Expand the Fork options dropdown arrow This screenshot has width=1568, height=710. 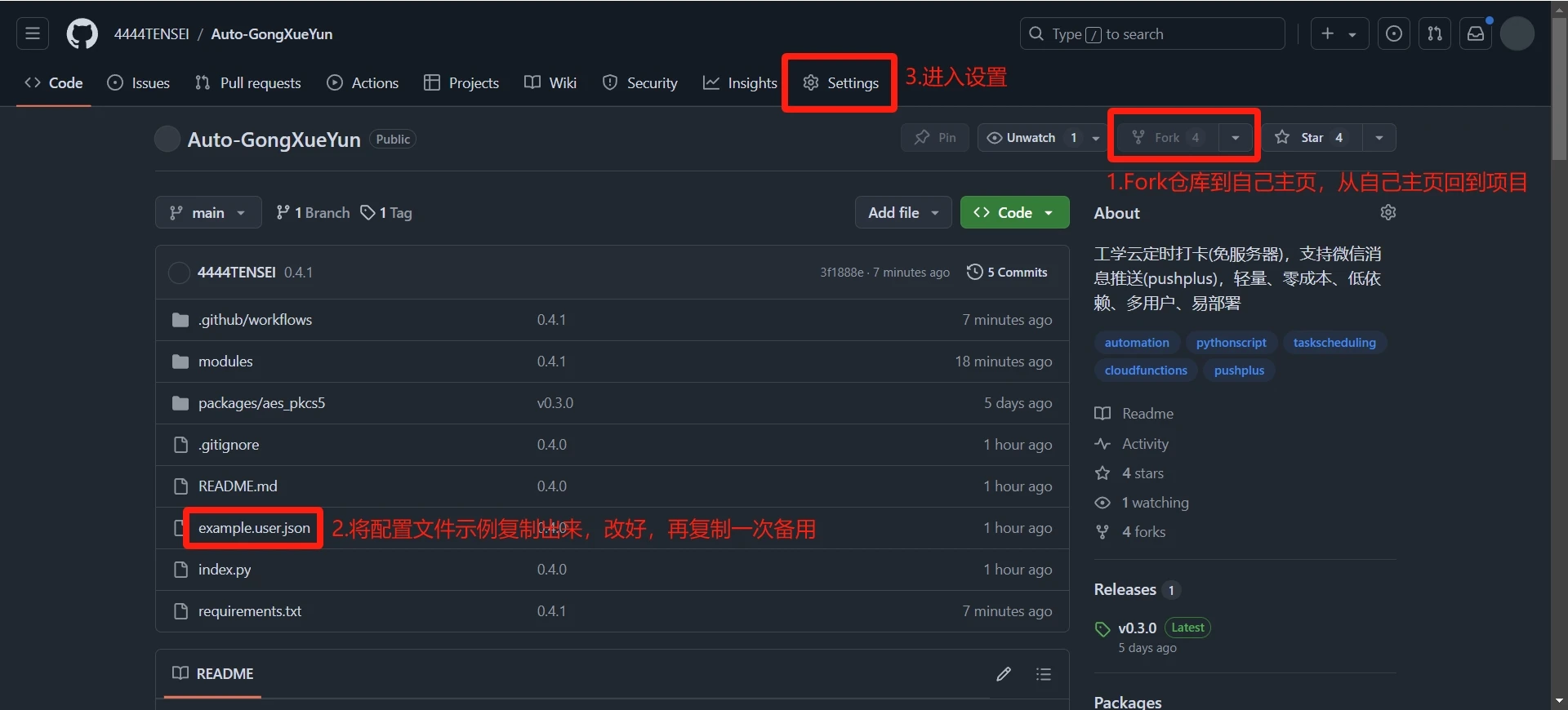coord(1236,138)
